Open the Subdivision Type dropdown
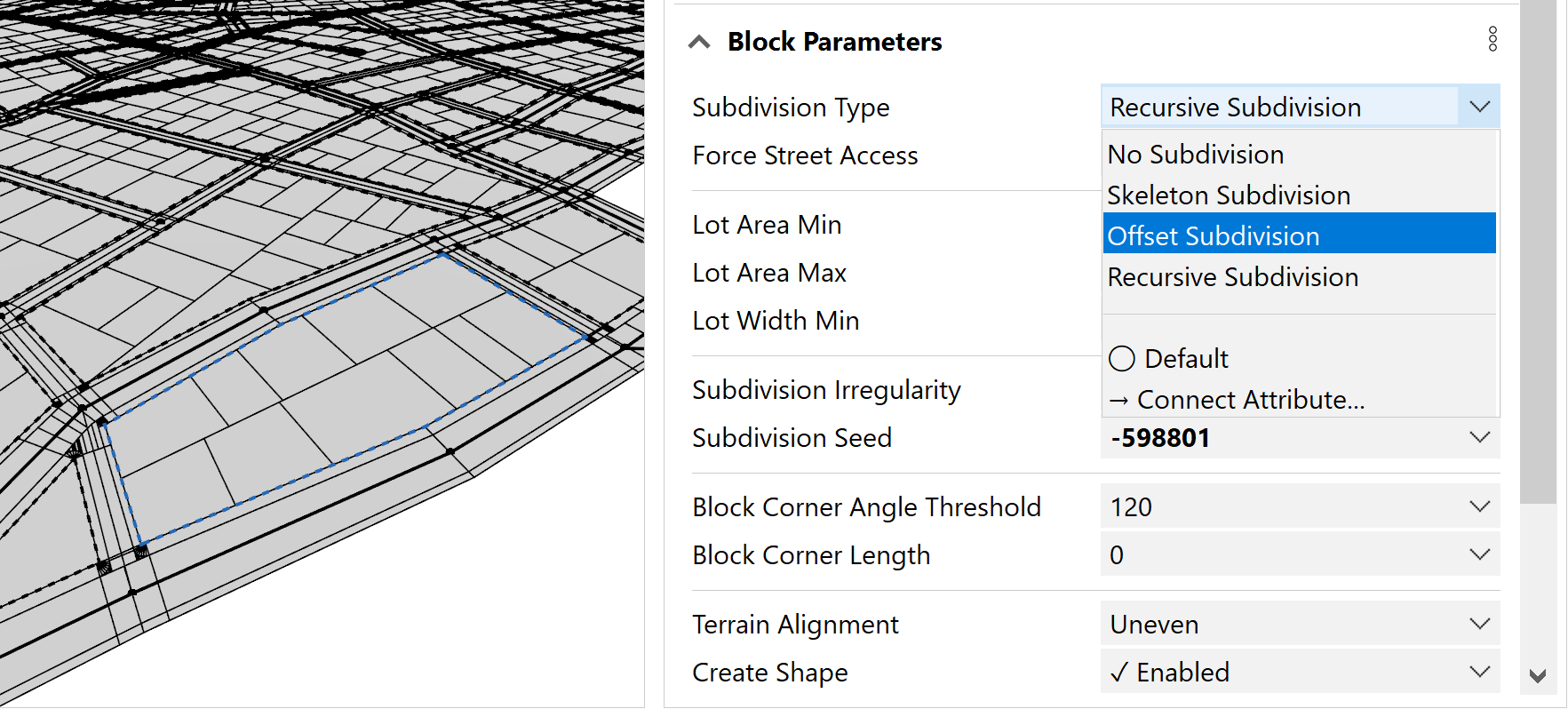Viewport: 1568px width, 709px height. (x=1477, y=106)
